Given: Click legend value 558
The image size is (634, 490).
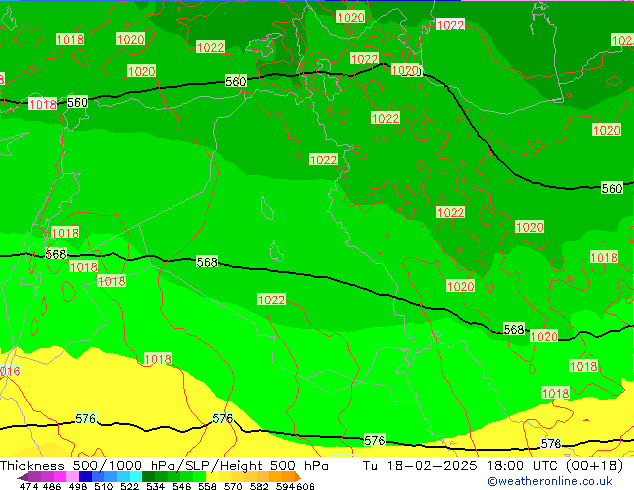Looking at the screenshot, I should [x=207, y=486].
